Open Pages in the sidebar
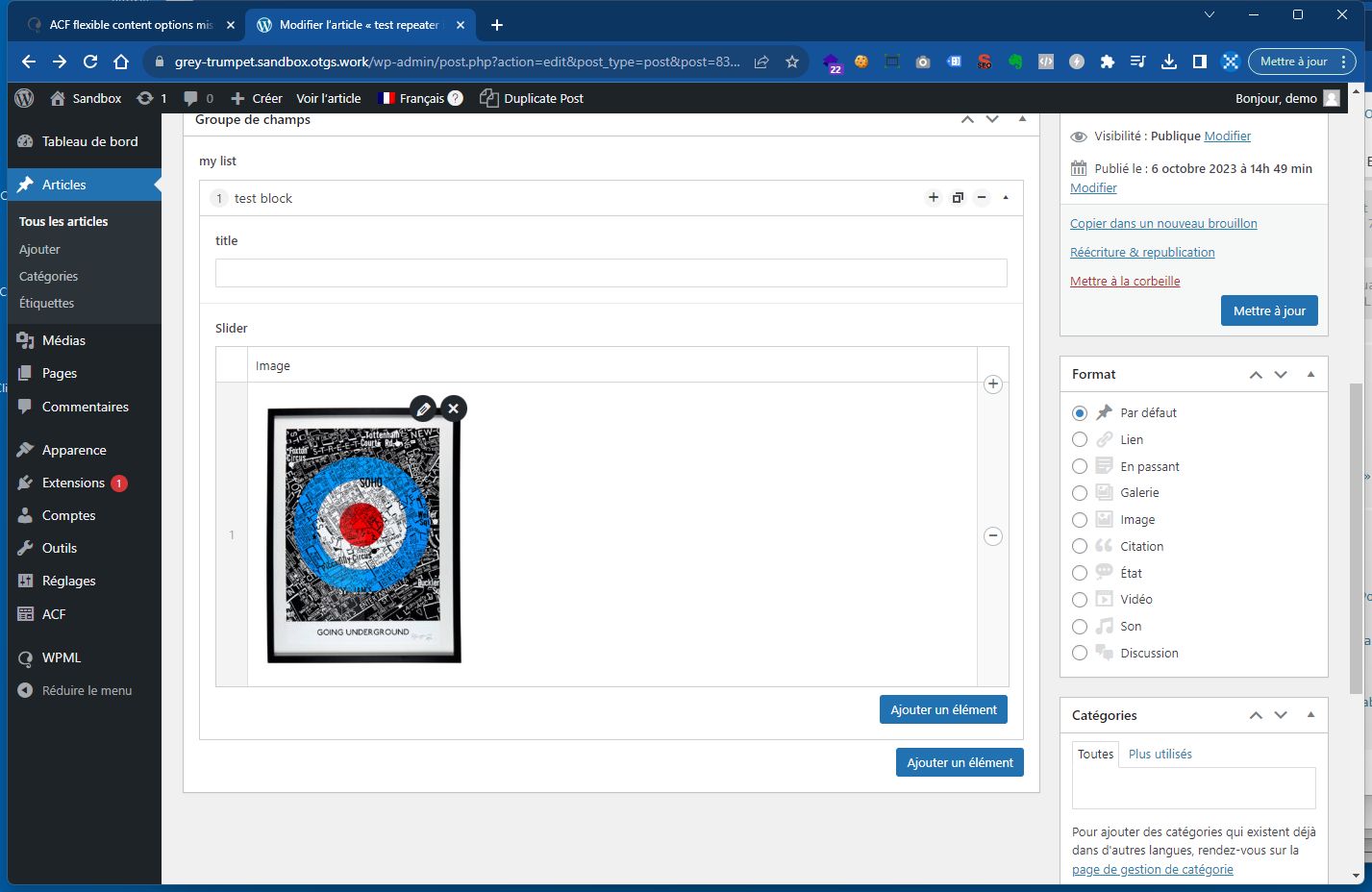Image resolution: width=1372 pixels, height=892 pixels. point(85,373)
